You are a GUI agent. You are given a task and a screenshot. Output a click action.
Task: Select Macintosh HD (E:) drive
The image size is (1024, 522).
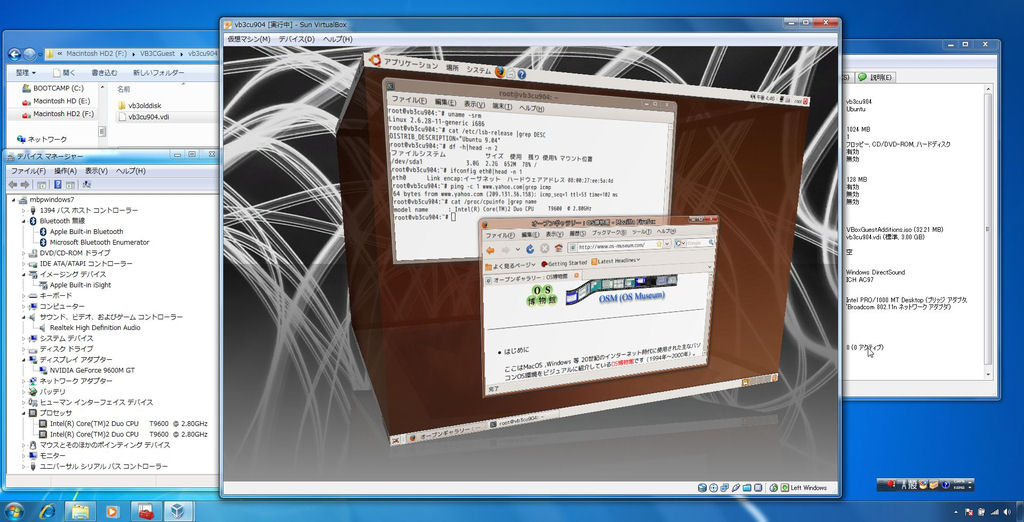[56, 101]
